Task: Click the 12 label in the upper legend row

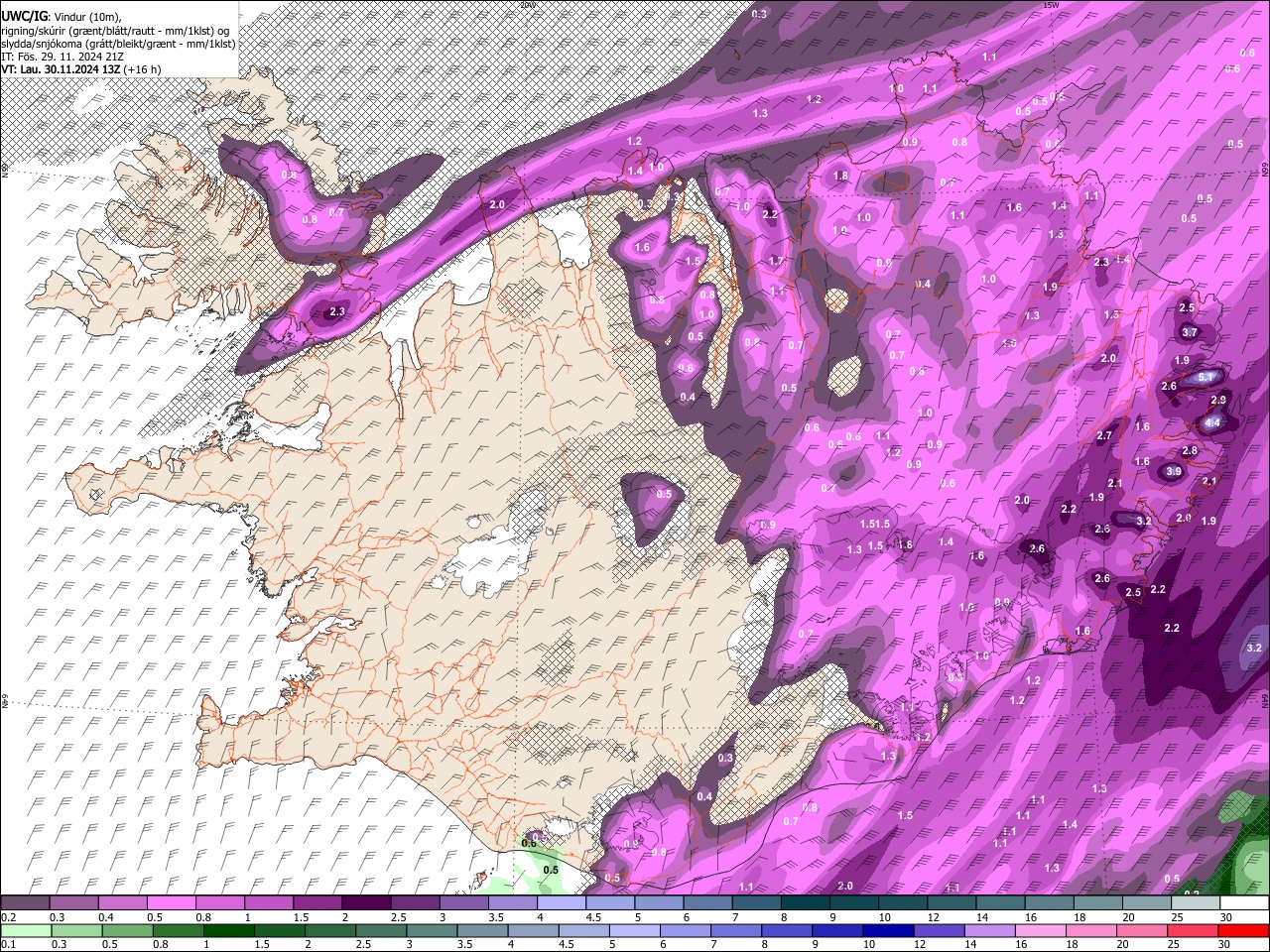Action: click(932, 917)
